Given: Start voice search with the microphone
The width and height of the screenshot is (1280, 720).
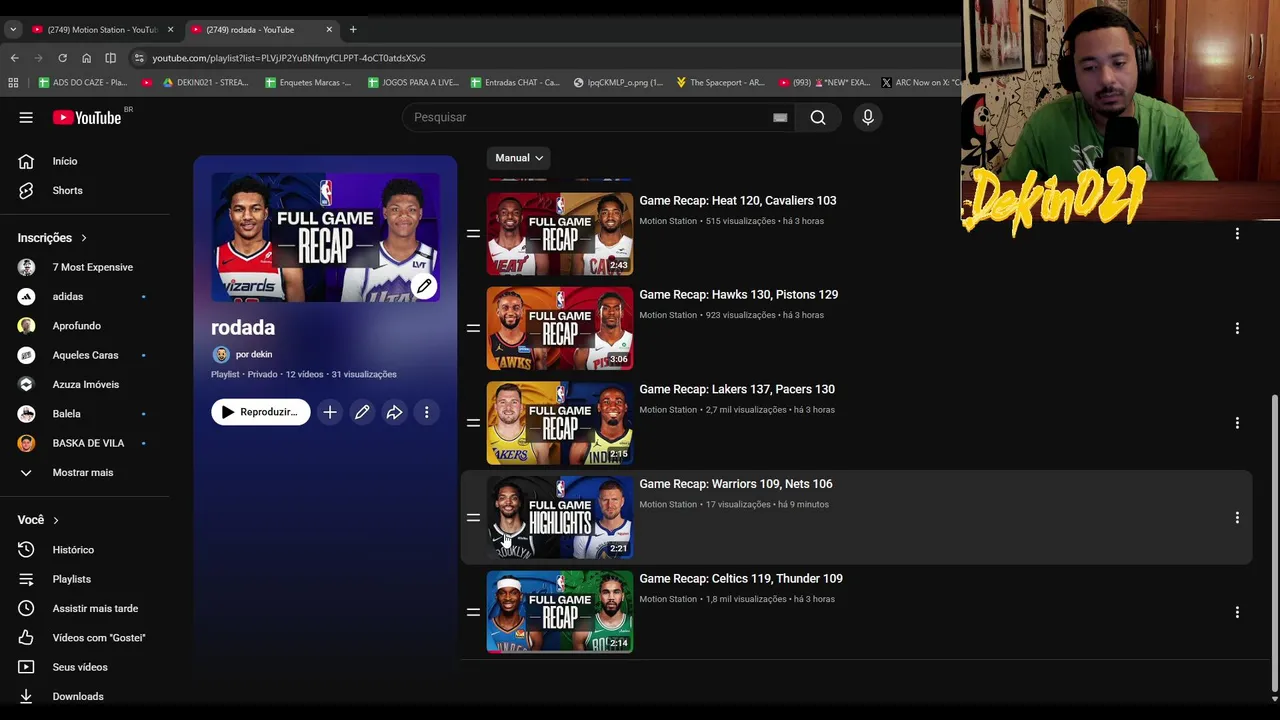Looking at the screenshot, I should pos(868,117).
